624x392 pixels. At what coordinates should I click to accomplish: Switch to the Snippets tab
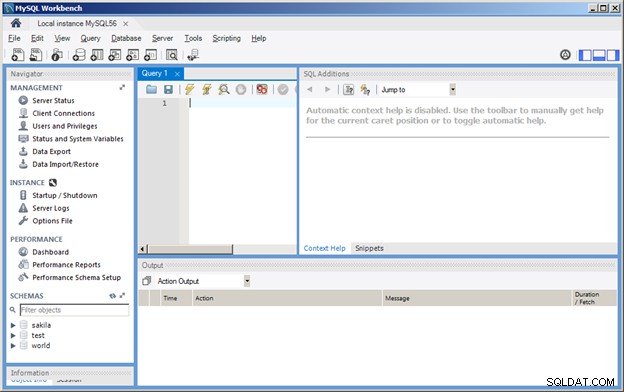369,248
